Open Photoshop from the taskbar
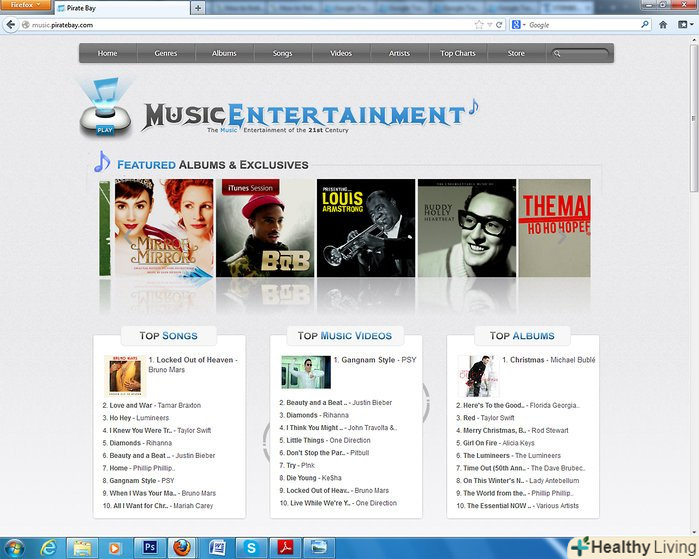 coord(150,547)
